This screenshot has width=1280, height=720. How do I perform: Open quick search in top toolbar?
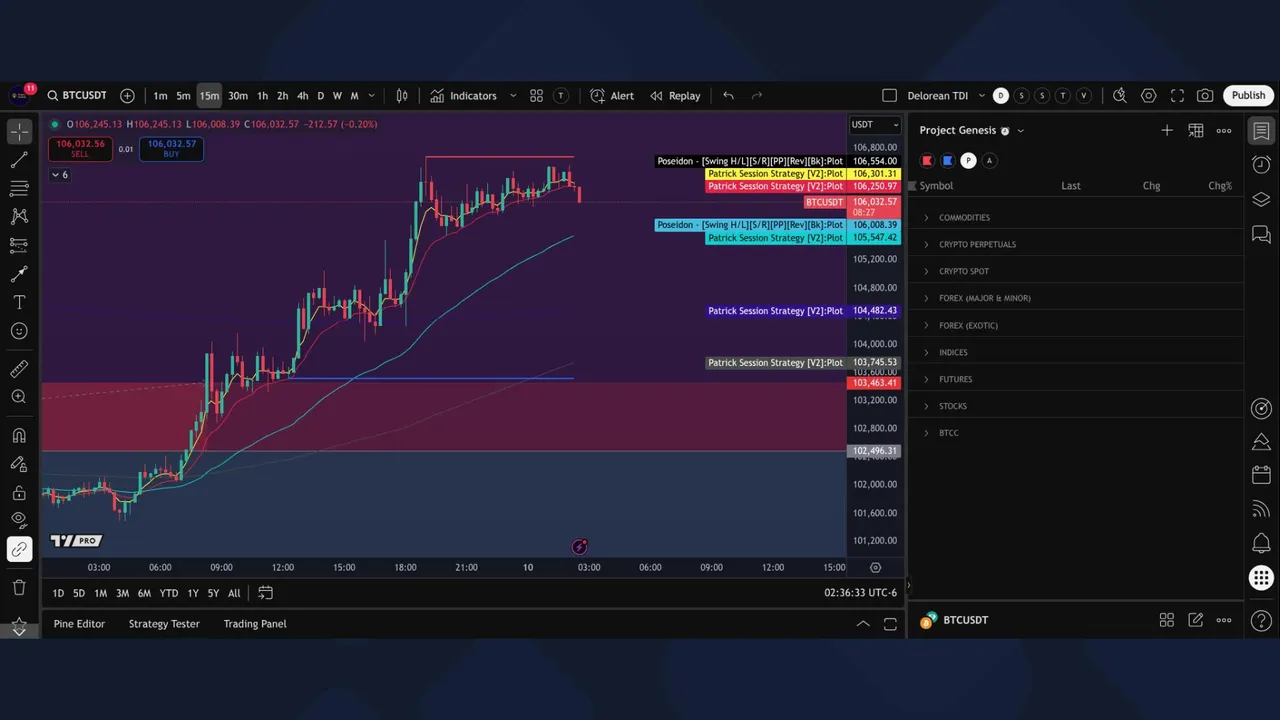tap(1120, 96)
